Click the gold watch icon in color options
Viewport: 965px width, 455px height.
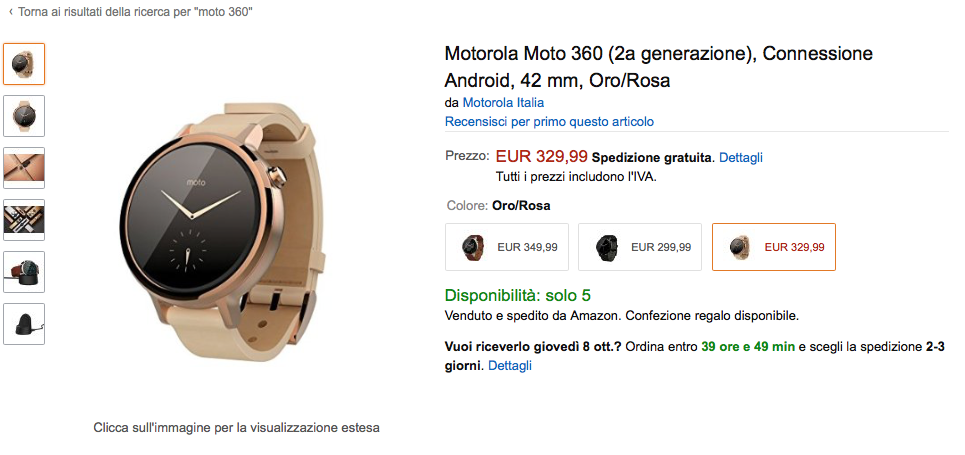tap(739, 247)
